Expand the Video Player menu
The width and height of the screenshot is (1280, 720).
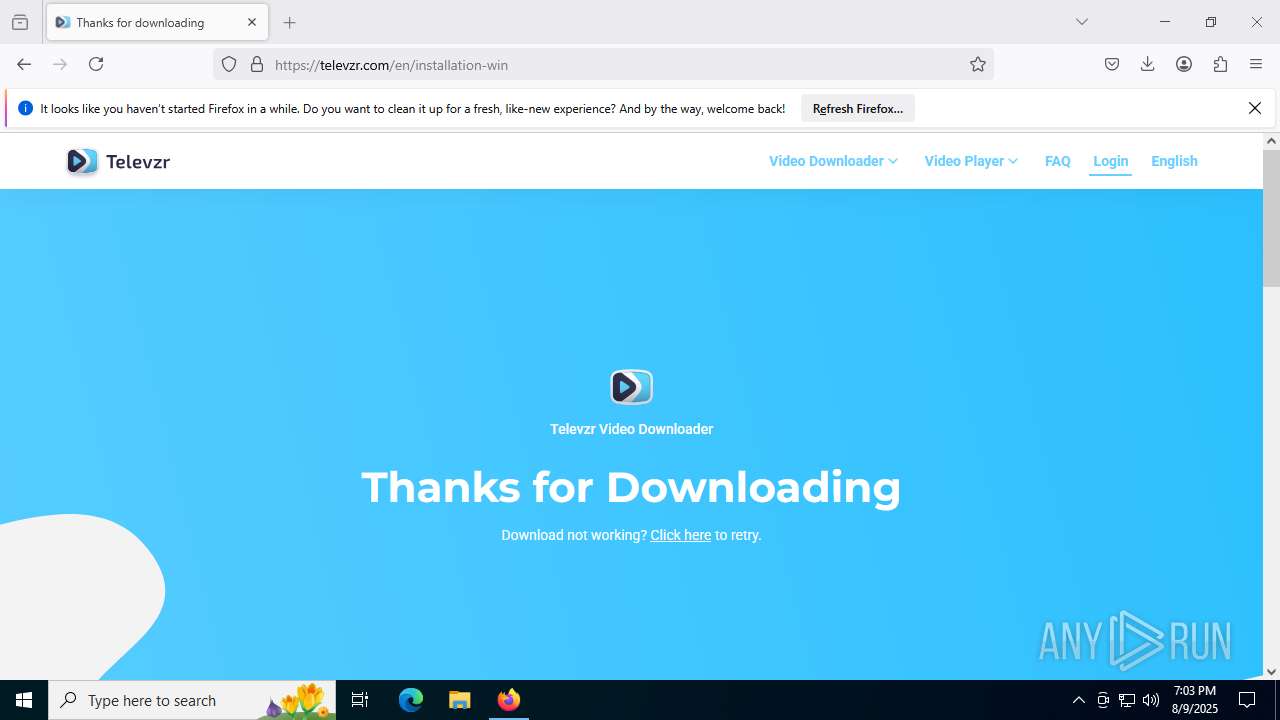click(971, 161)
